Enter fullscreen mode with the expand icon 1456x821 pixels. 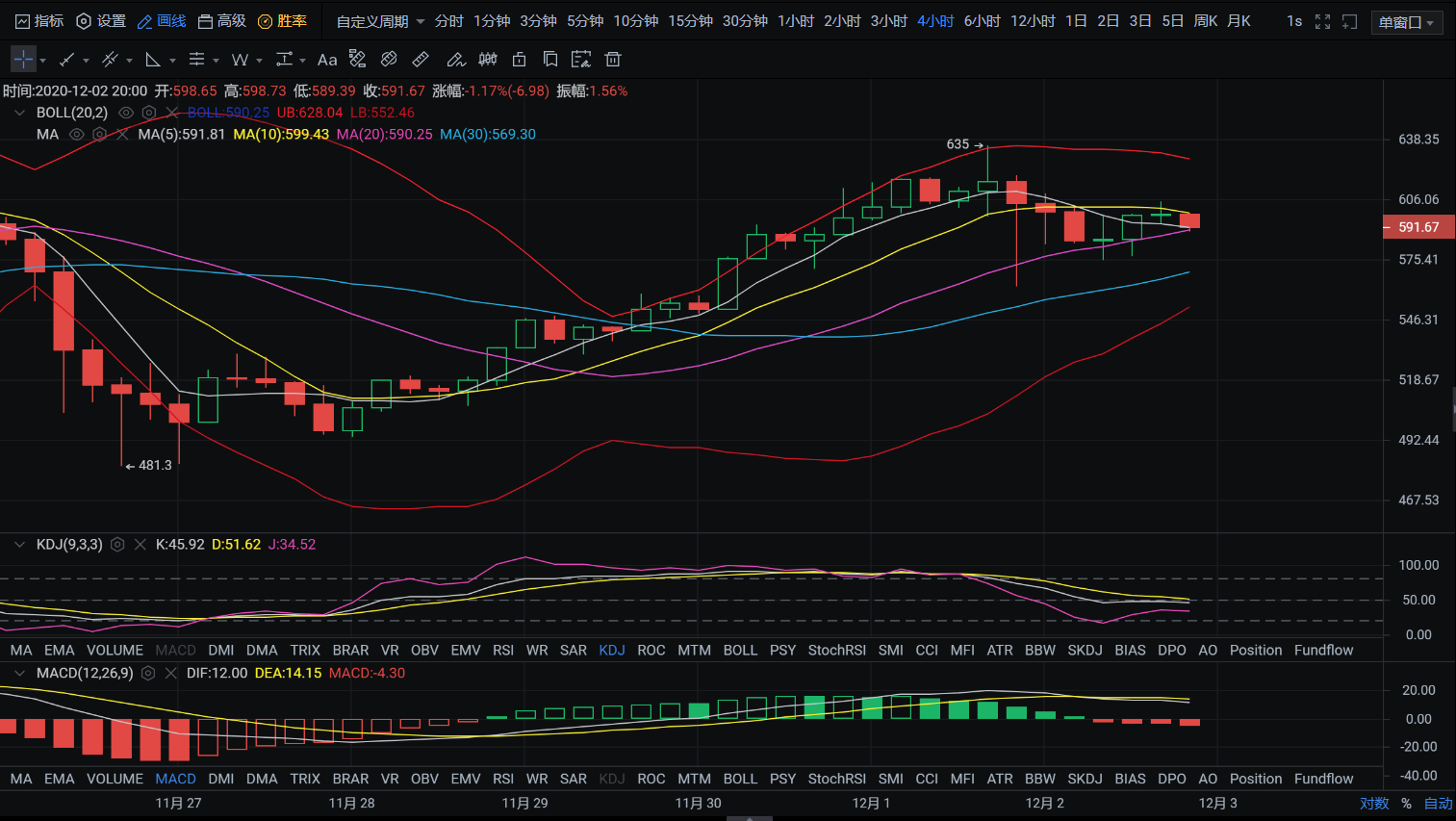[1322, 21]
